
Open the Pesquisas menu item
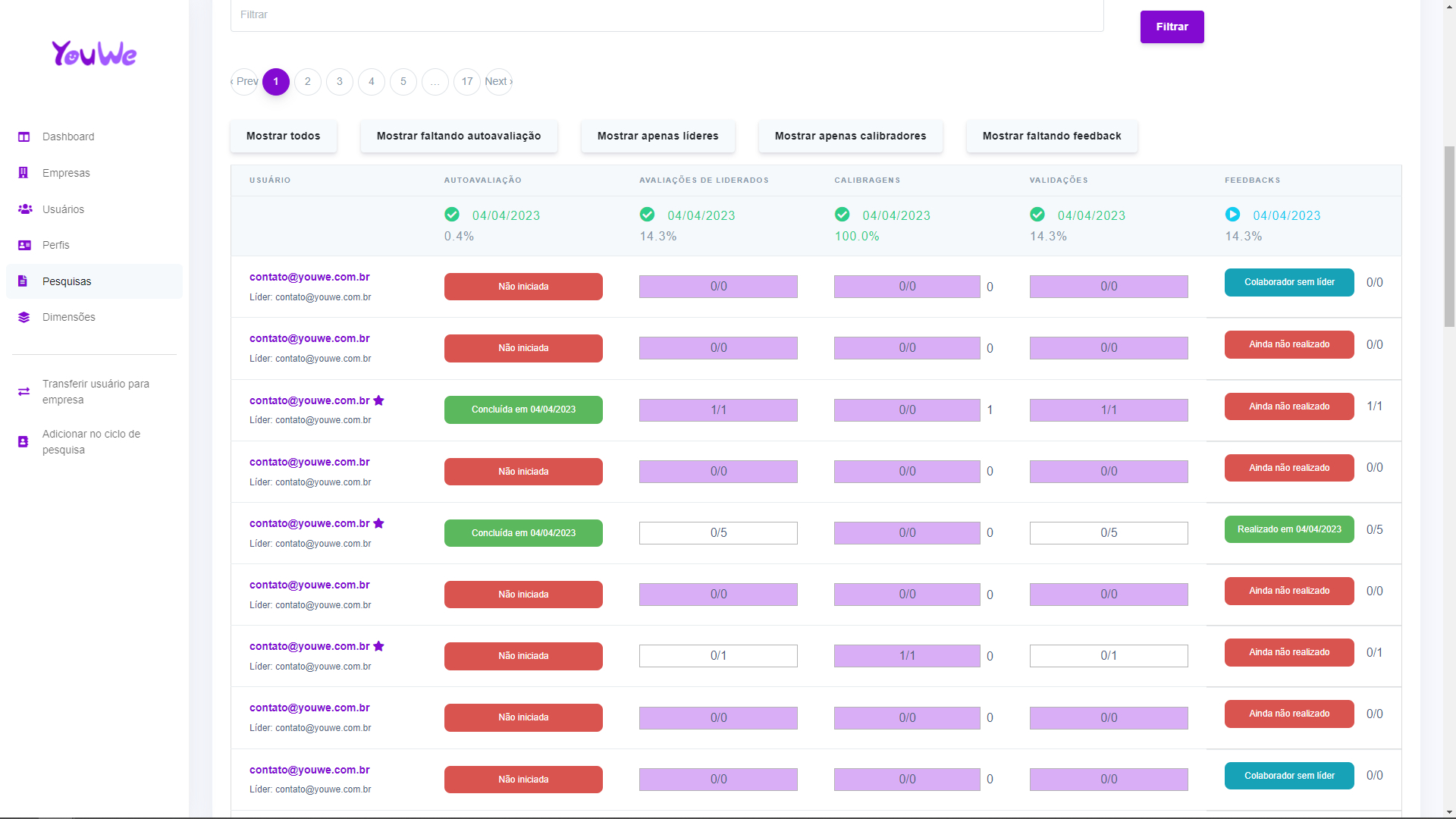pos(67,281)
